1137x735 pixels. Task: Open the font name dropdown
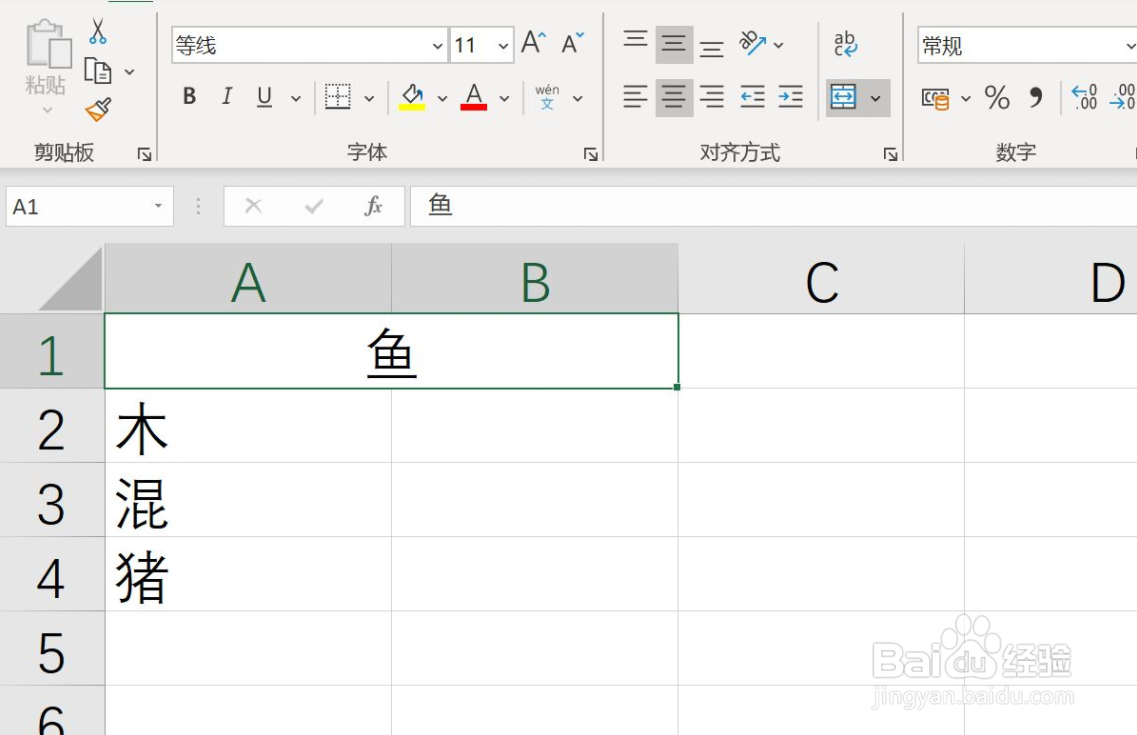pyautogui.click(x=437, y=46)
